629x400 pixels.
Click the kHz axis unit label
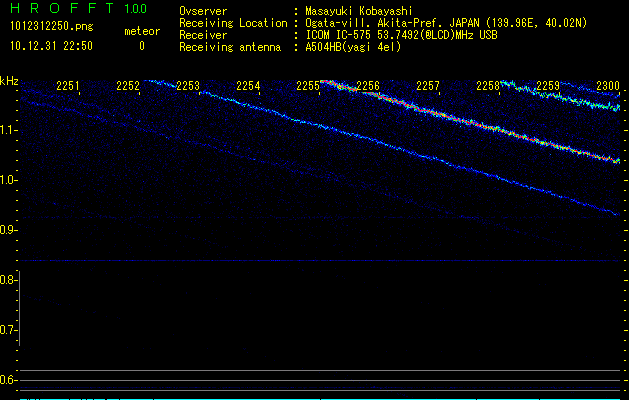(9, 81)
